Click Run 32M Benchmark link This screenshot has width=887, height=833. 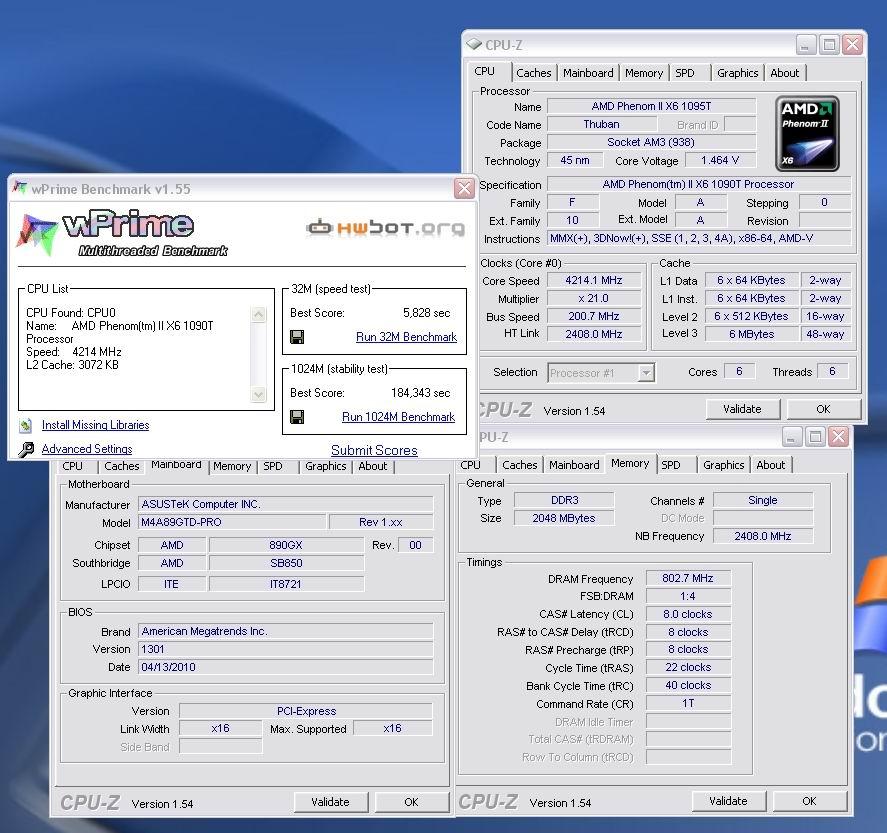406,337
